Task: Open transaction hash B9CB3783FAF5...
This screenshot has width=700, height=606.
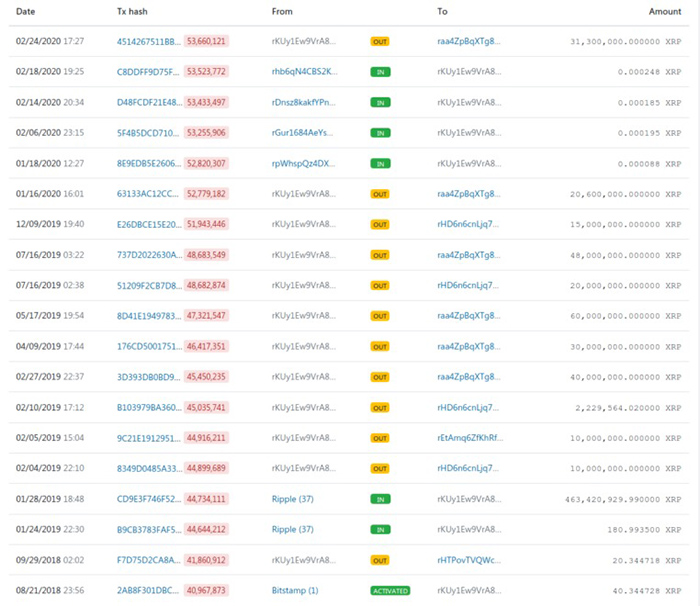Action: tap(149, 530)
